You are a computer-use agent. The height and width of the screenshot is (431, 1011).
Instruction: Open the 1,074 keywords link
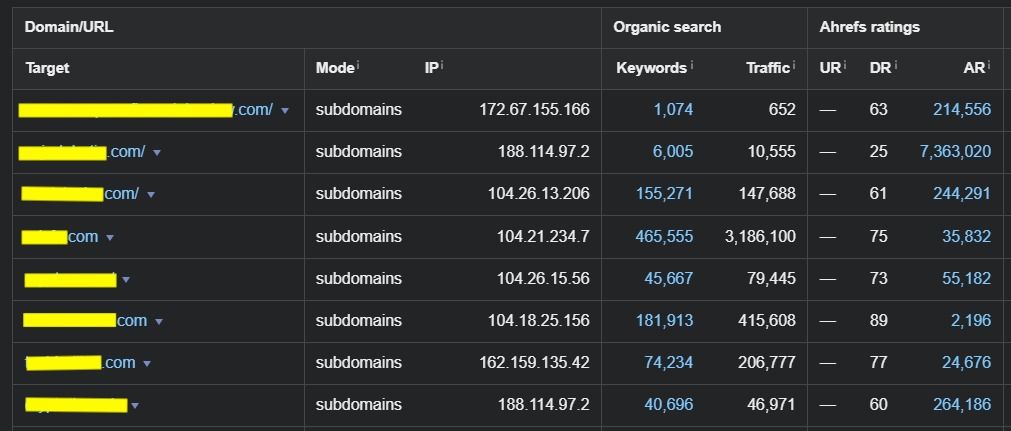coord(673,110)
